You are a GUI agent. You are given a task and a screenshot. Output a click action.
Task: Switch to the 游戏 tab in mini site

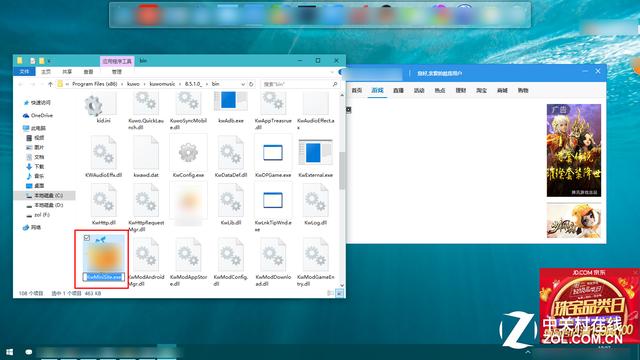coord(377,91)
